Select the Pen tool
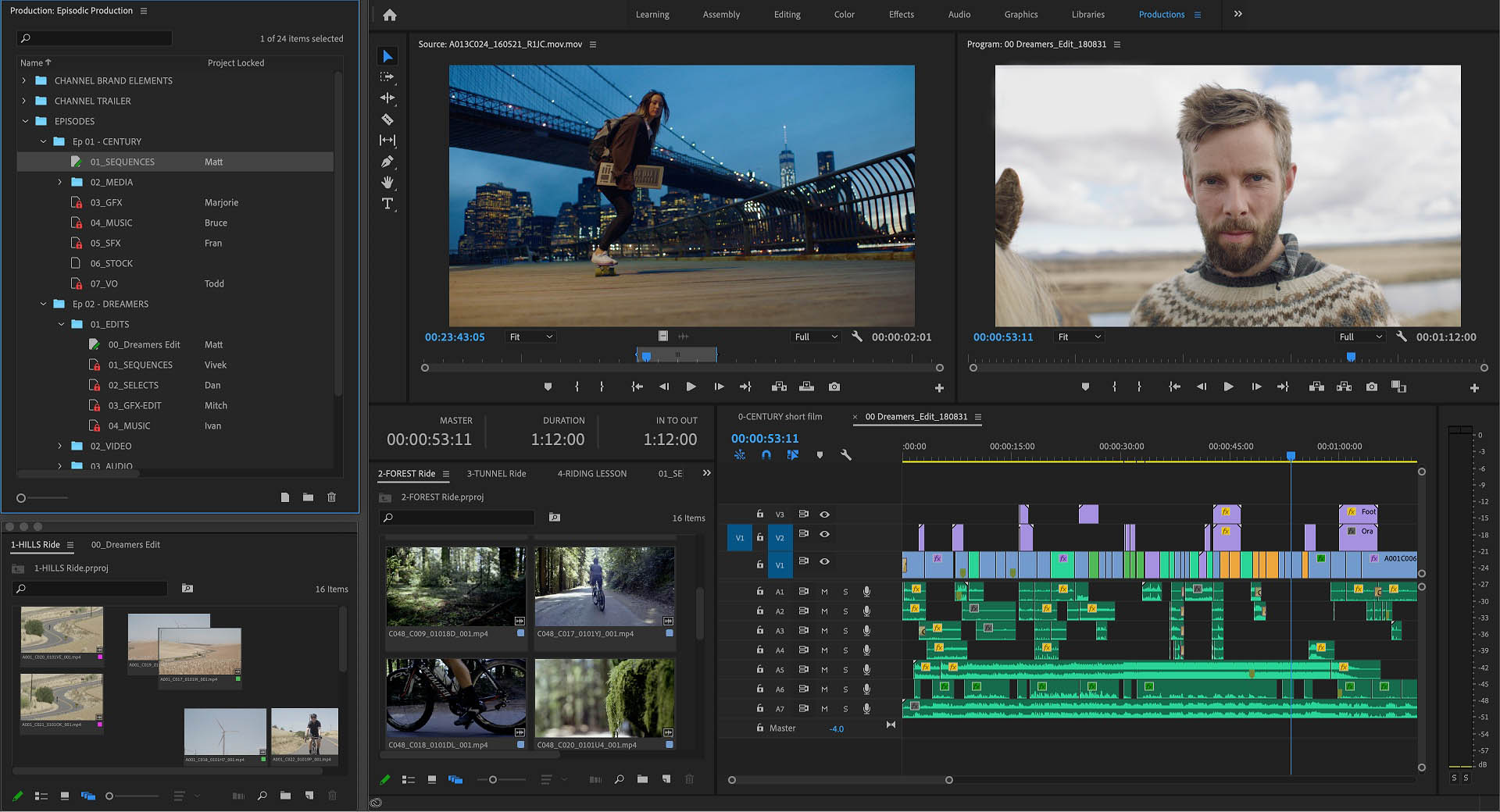This screenshot has width=1500, height=812. pyautogui.click(x=387, y=162)
